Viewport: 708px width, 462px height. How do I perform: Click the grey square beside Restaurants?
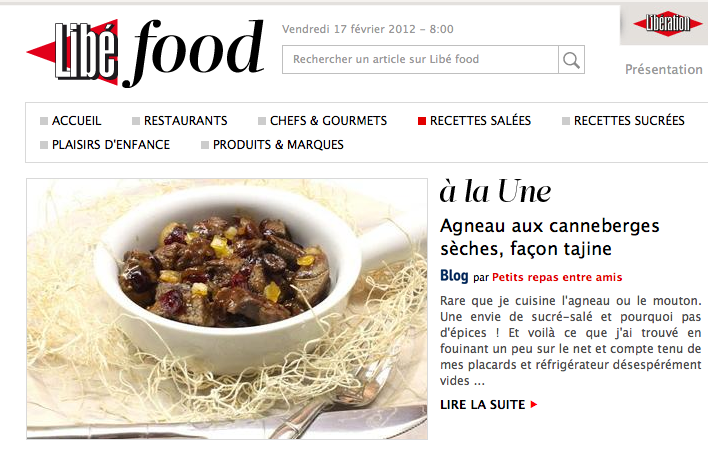pos(136,121)
